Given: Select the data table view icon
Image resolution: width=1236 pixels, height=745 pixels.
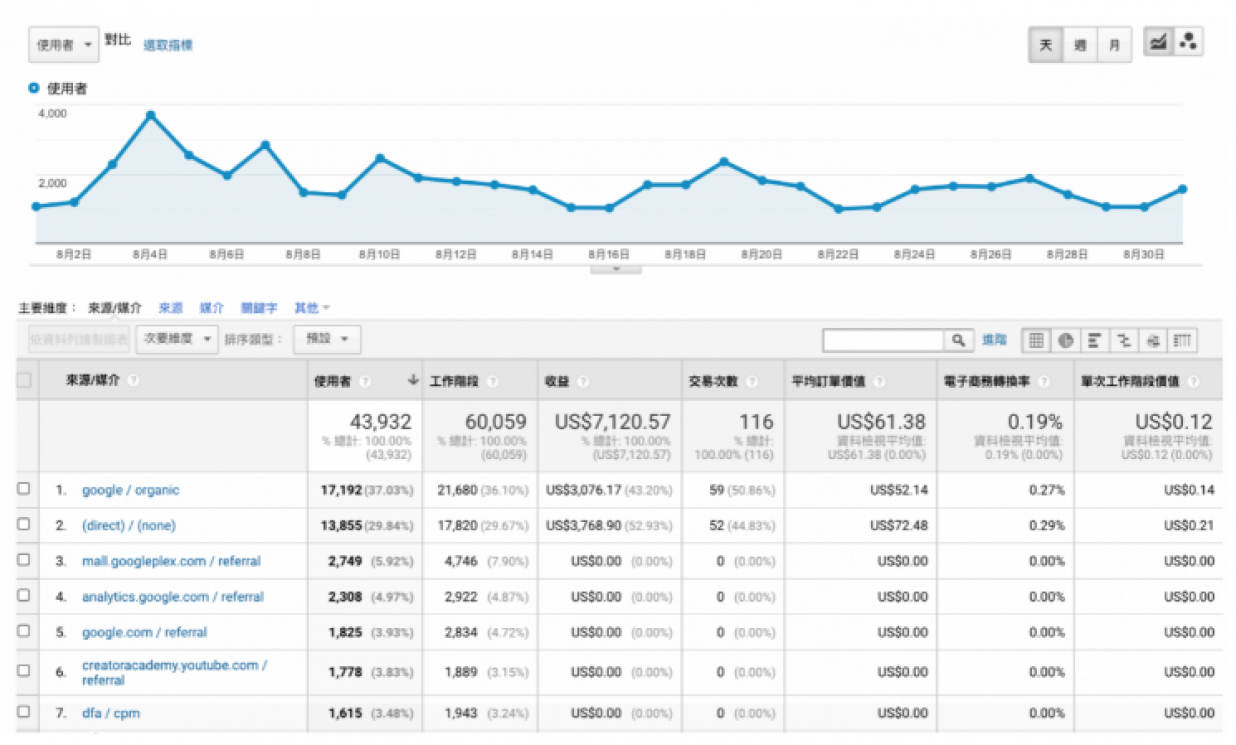Looking at the screenshot, I should (1036, 341).
